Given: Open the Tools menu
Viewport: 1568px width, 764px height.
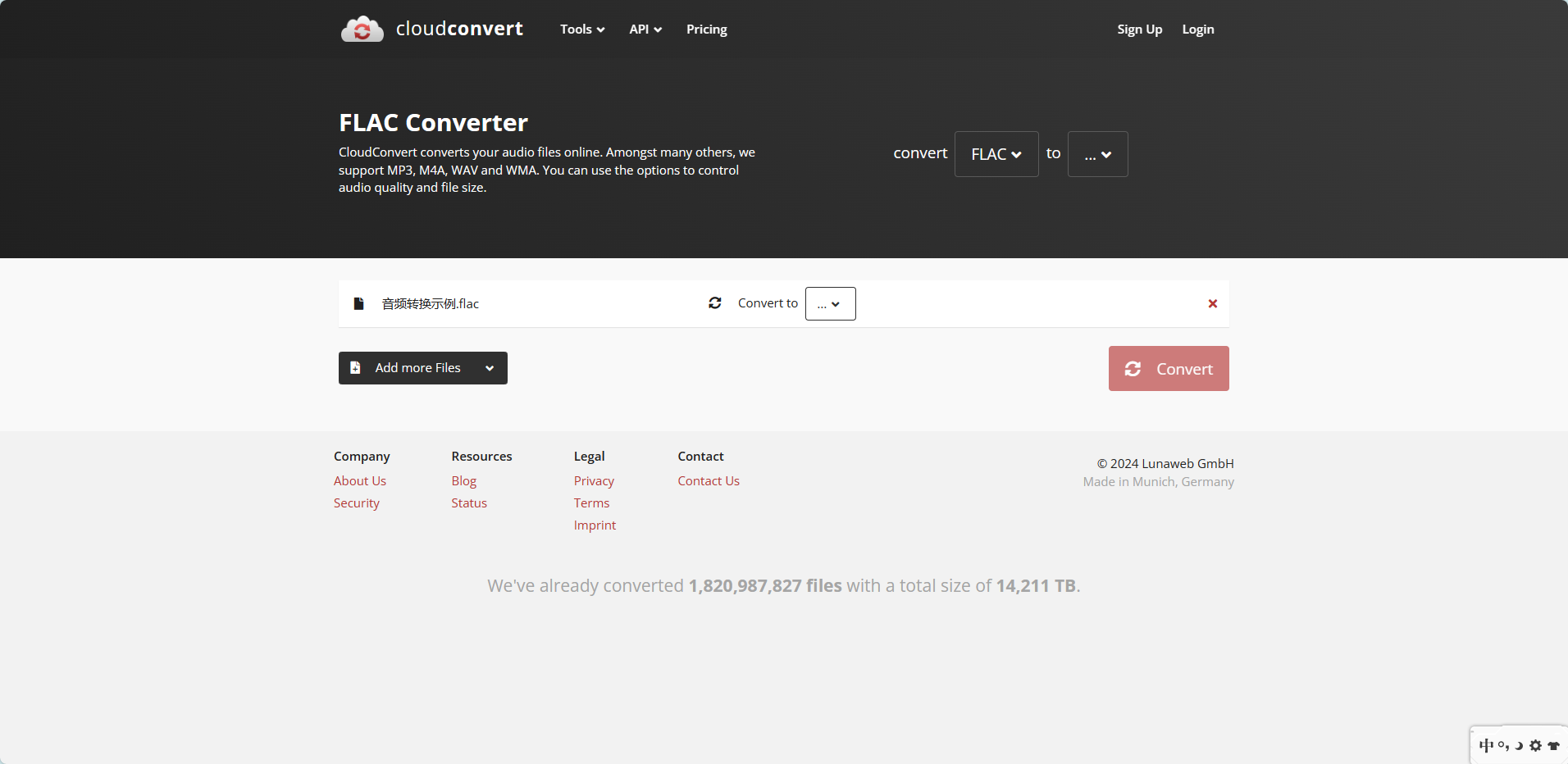Looking at the screenshot, I should [582, 30].
